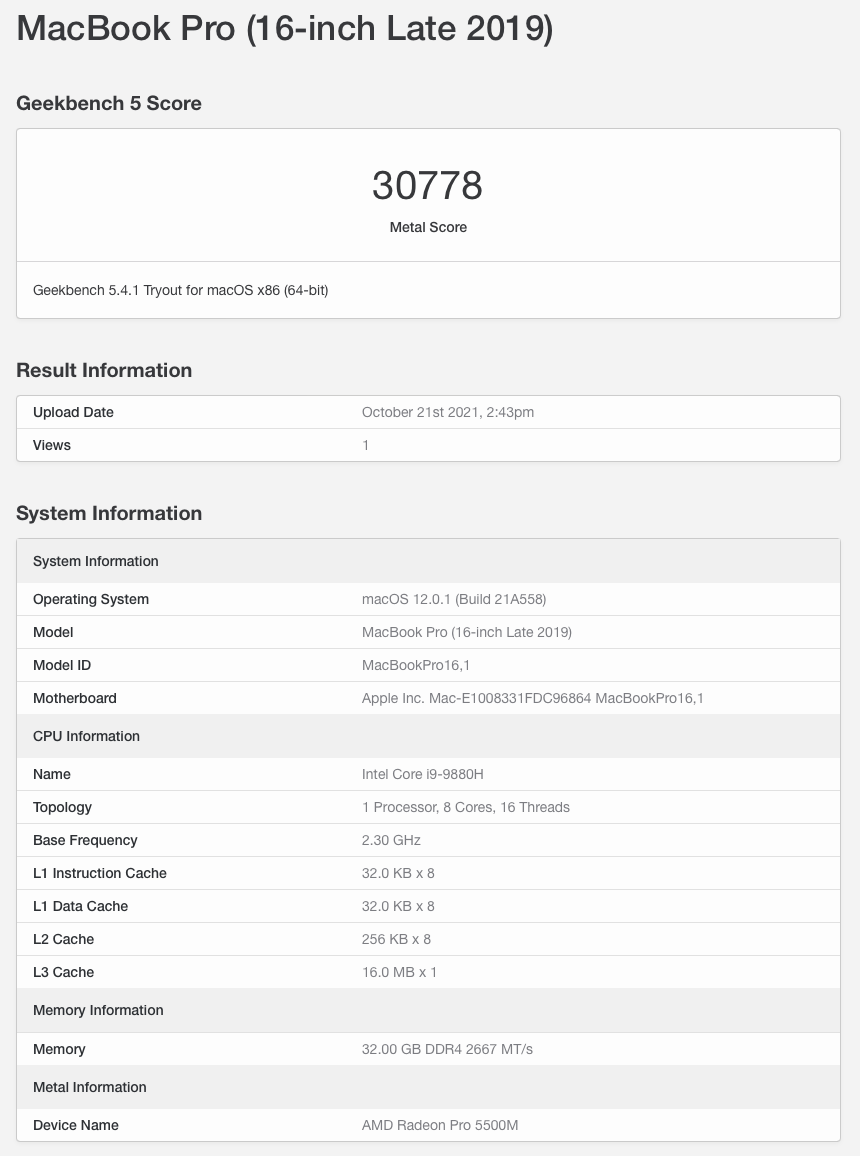Select the October 21st 2021, 2:43pm value
Screen dimensions: 860x1156
pos(448,412)
